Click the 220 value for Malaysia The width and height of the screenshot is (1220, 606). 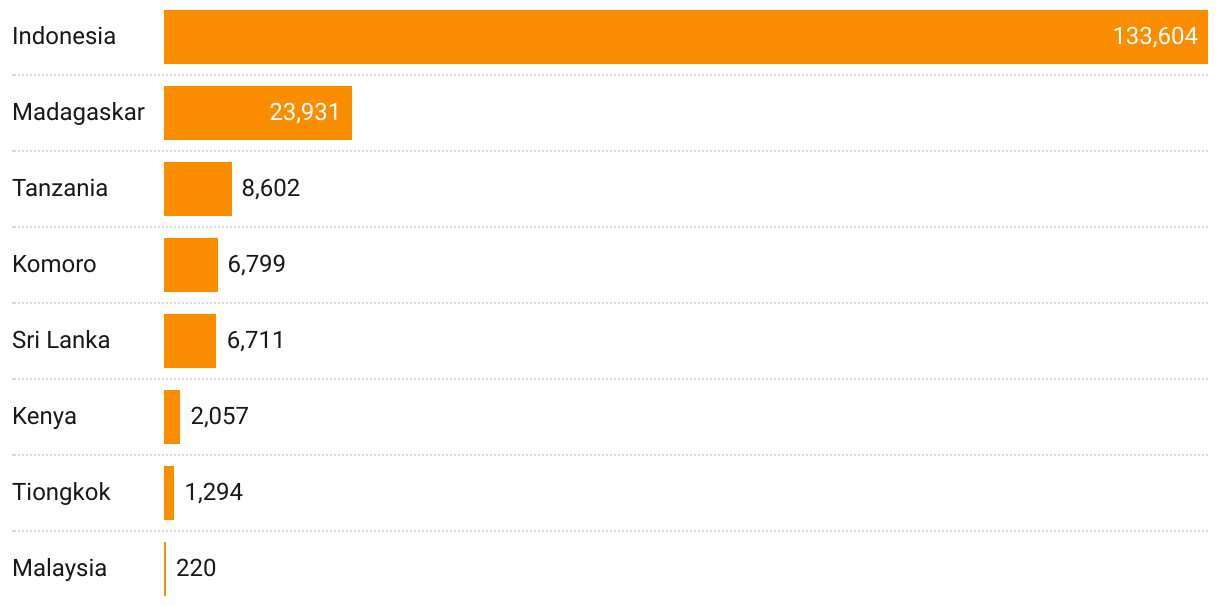click(196, 568)
